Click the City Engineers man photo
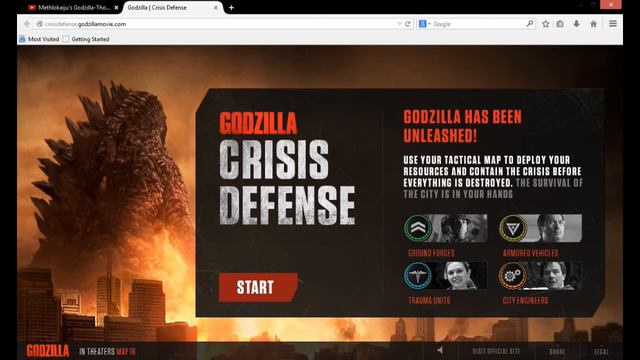 point(555,276)
